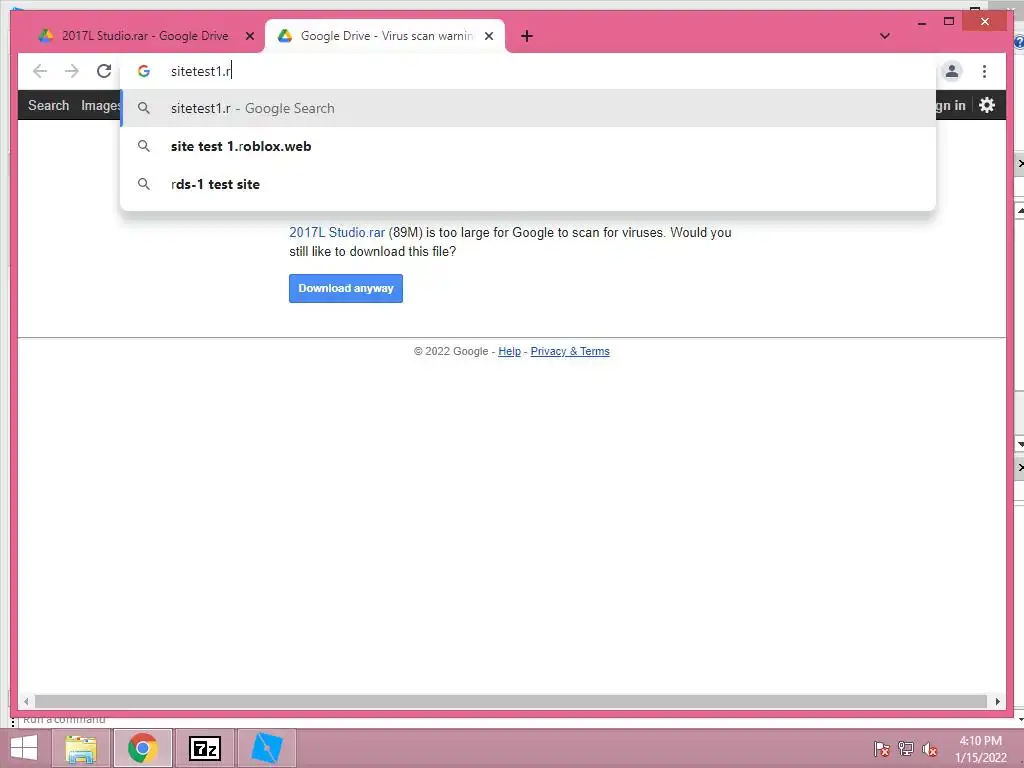Maximize the Chrome window

[949, 22]
